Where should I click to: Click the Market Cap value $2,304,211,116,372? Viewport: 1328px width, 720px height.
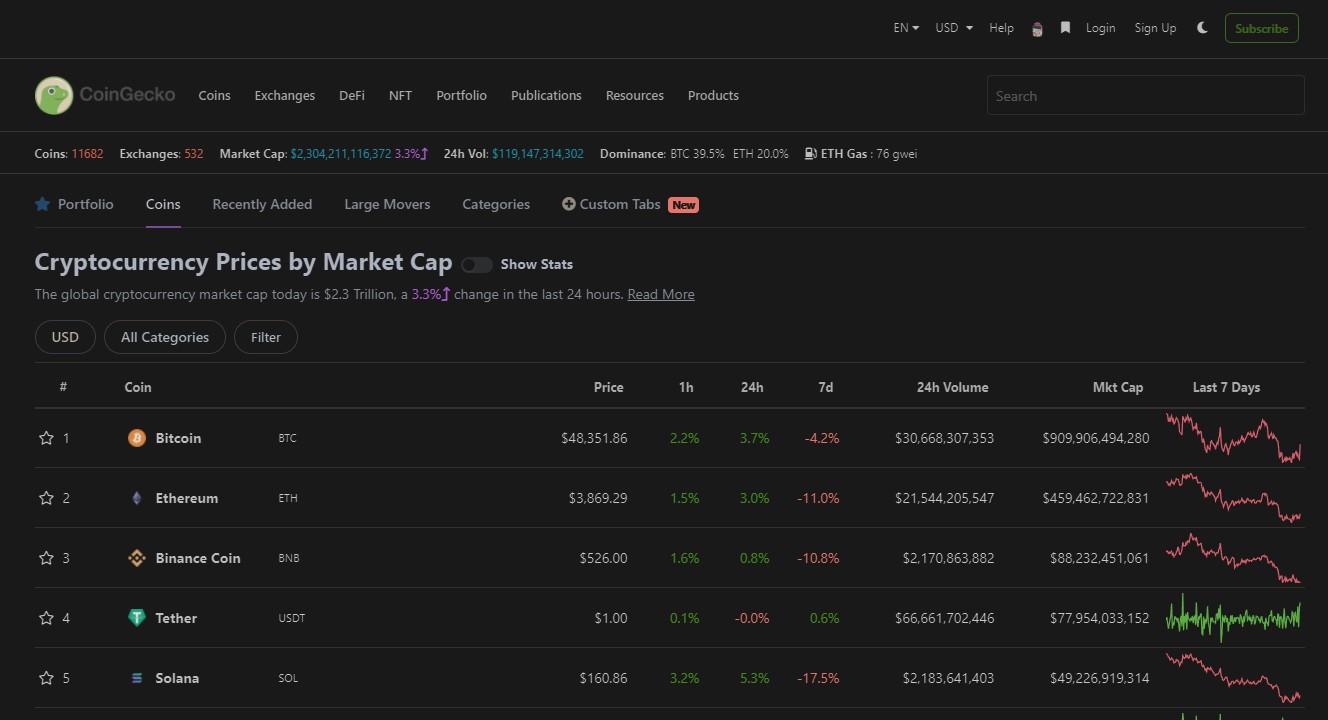coord(341,154)
